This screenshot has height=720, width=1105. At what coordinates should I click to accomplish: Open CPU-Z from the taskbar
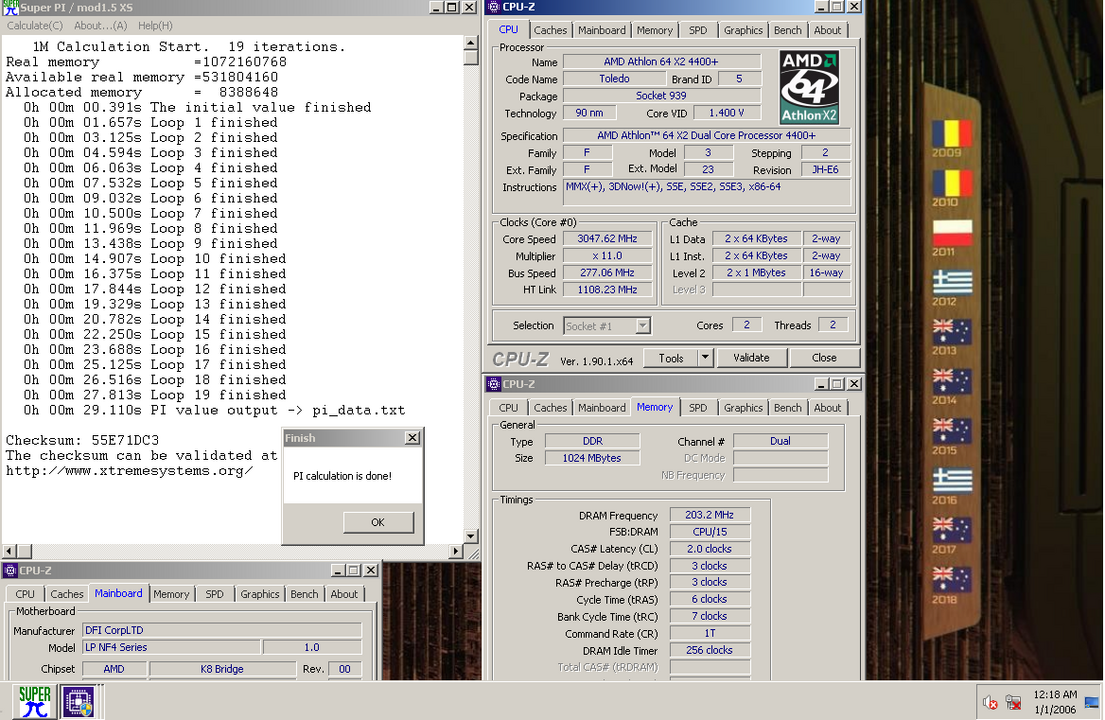pos(78,702)
